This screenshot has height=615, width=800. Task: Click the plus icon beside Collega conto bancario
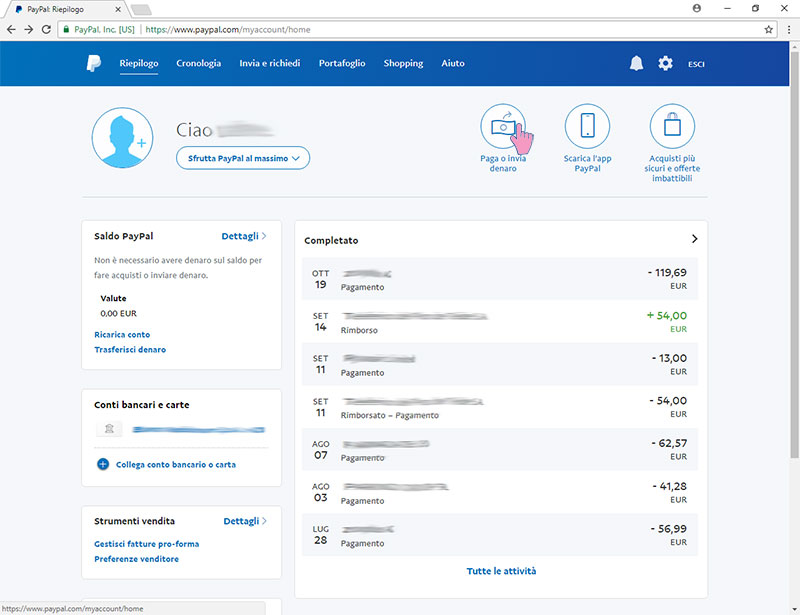(x=103, y=464)
